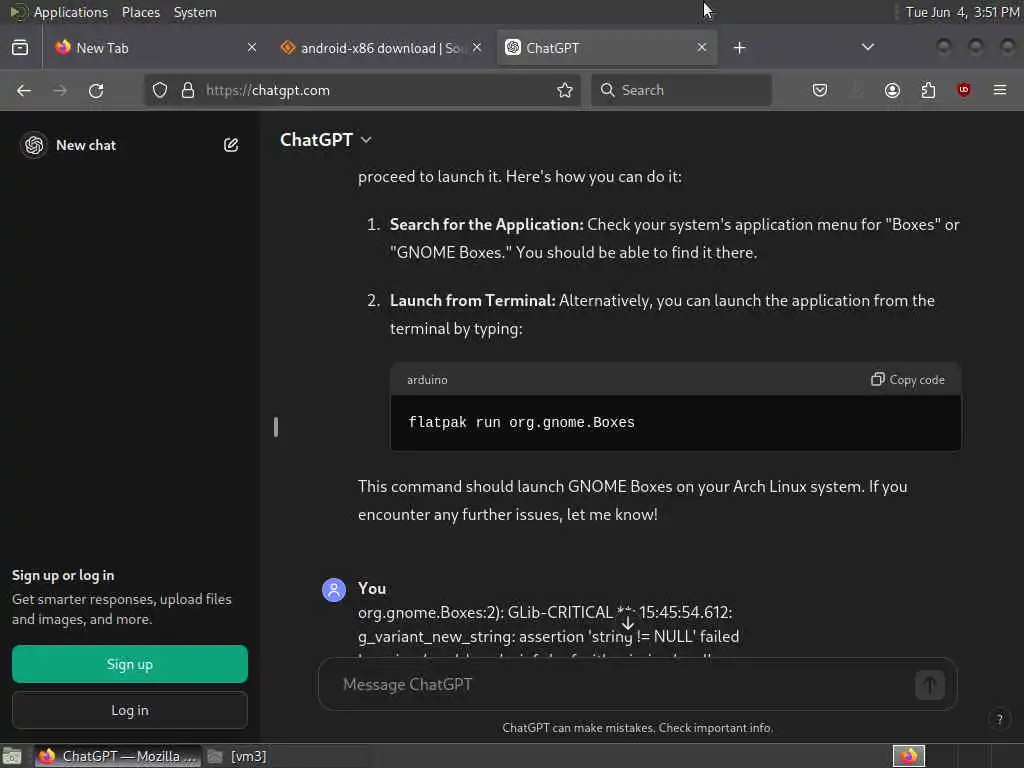Screen dimensions: 1024x768
Task: Open the Applications menu
Action: coord(71,12)
